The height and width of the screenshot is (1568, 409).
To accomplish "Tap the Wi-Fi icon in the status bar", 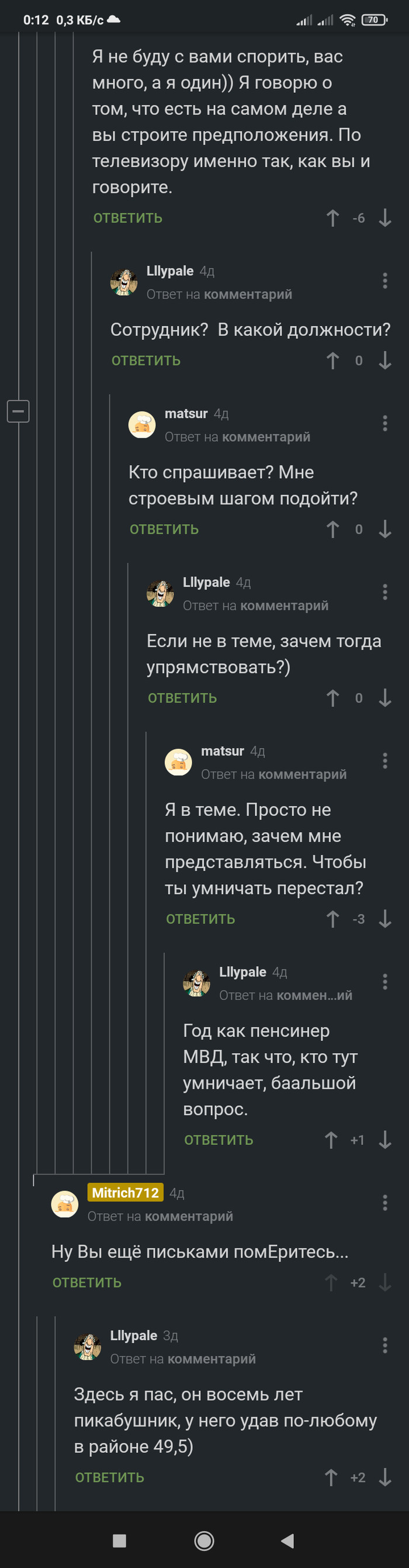I will point(348,20).
